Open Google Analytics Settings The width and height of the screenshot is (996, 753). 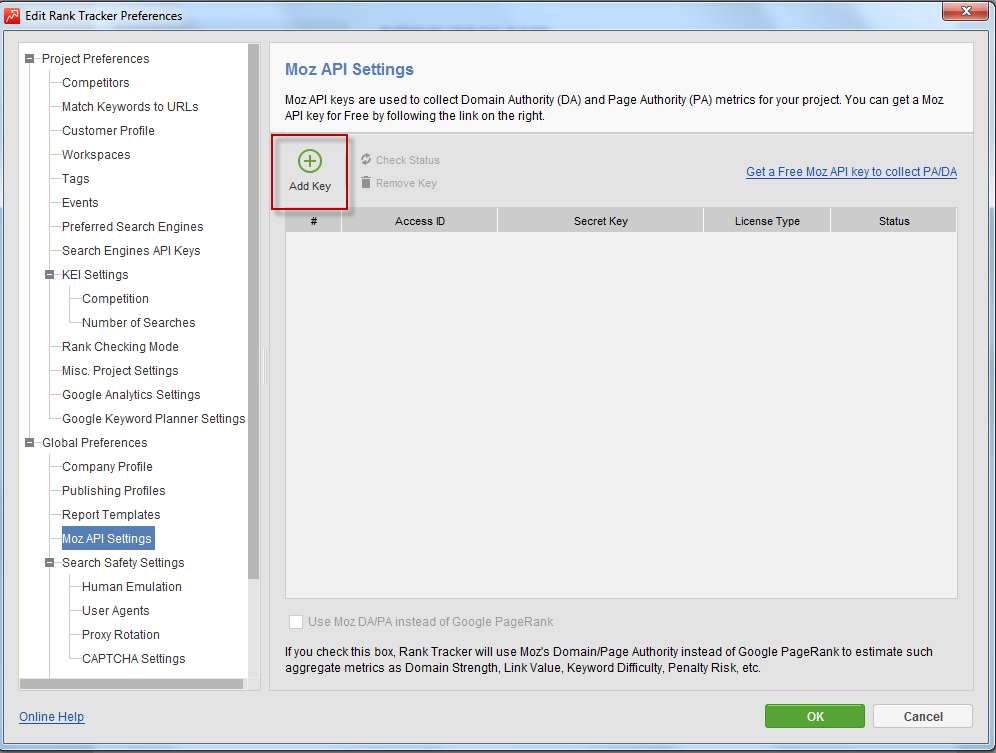click(x=131, y=395)
